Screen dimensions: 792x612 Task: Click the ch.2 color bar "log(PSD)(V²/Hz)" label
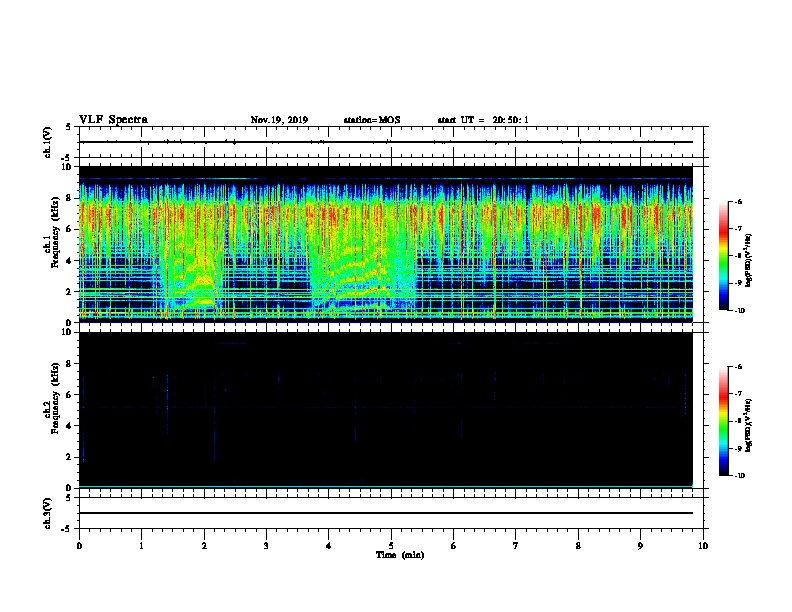[749, 426]
